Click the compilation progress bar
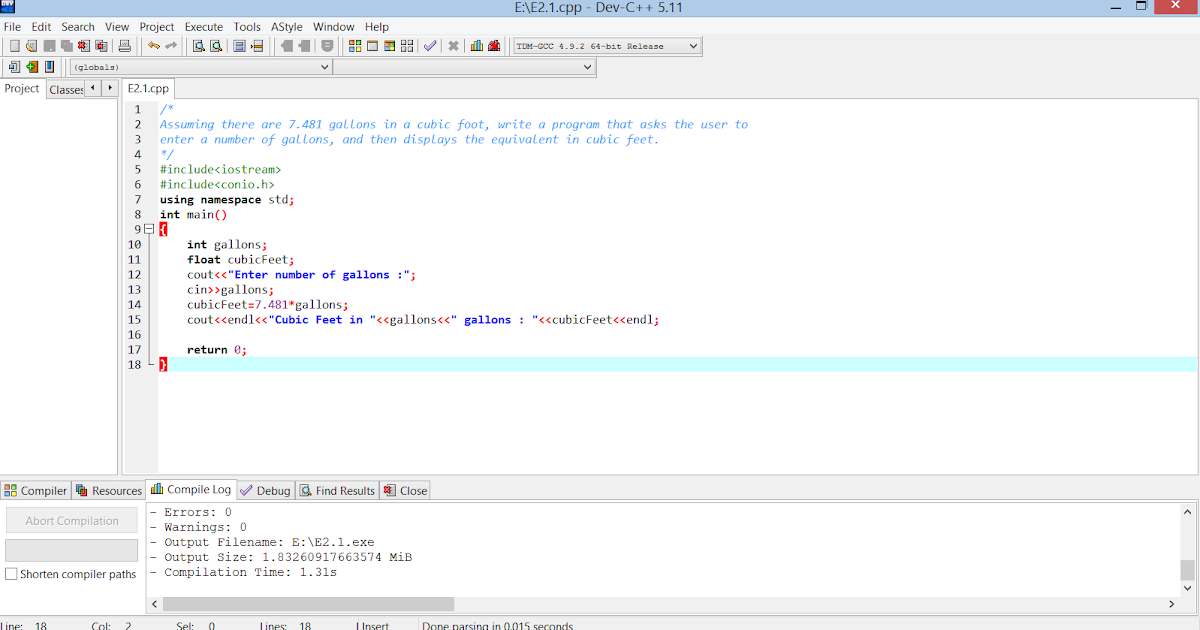1200x630 pixels. tap(72, 550)
